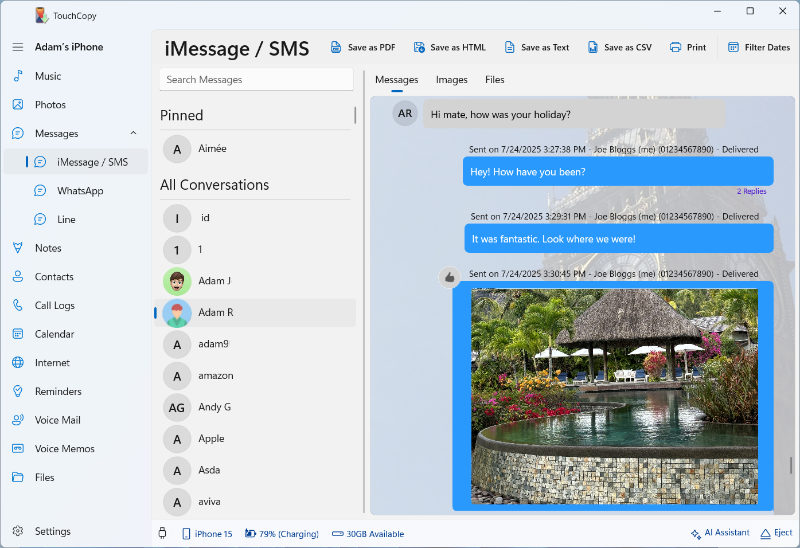Click the Files folder icon
This screenshot has height=548, width=800.
(x=18, y=477)
